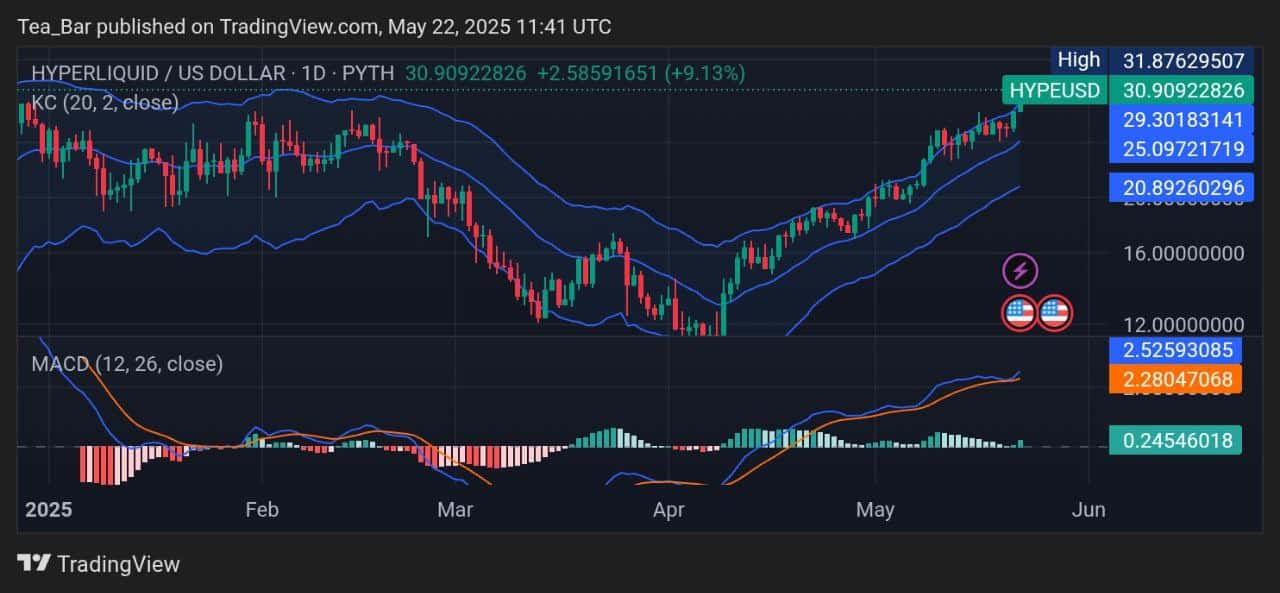Screen dimensions: 1280x593
Task: Select middle Keltner value 25.09721719
Action: click(x=1183, y=149)
